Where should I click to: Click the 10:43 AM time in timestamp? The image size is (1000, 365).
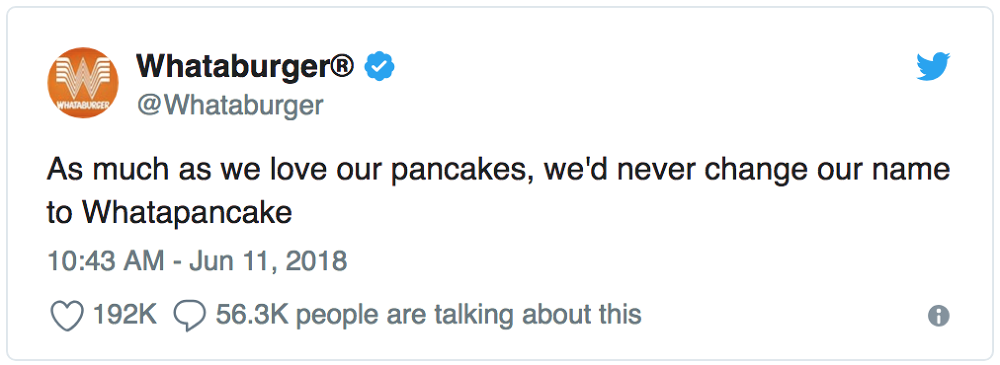(x=107, y=261)
